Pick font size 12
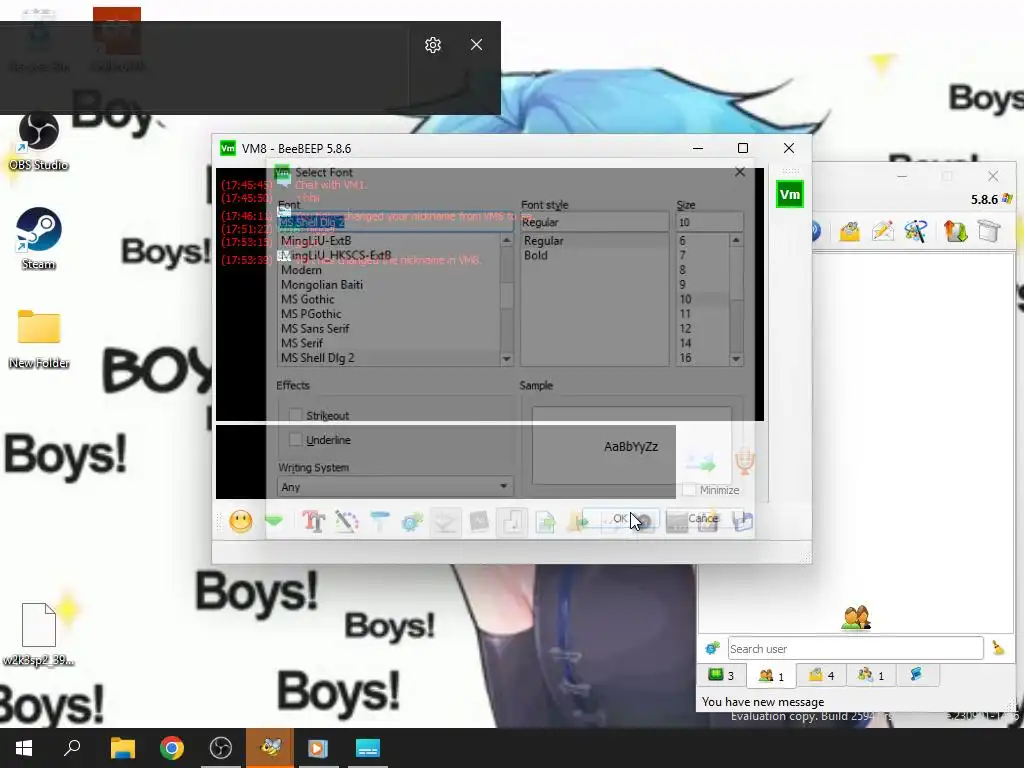The width and height of the screenshot is (1024, 768). tap(685, 328)
